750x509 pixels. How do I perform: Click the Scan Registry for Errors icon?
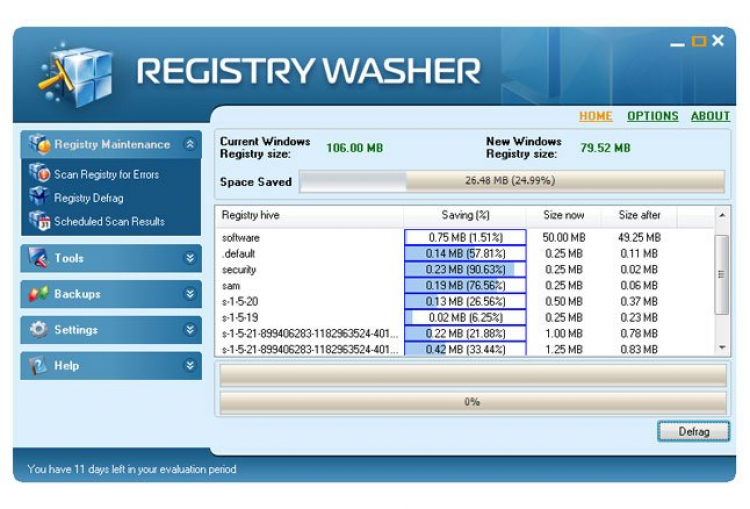pos(39,174)
